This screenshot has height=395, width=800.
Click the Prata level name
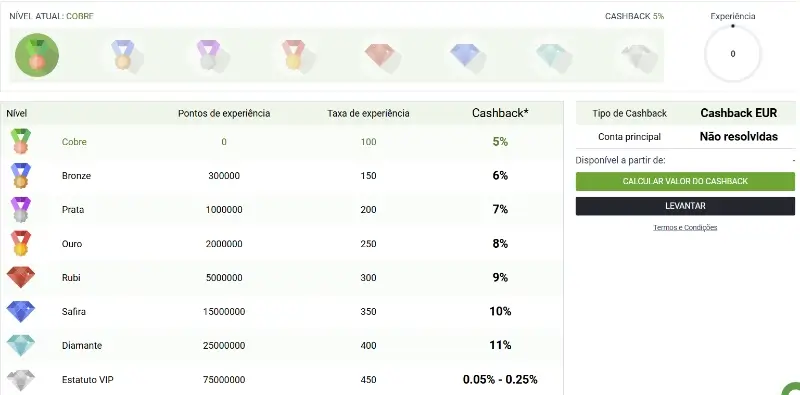(x=73, y=210)
